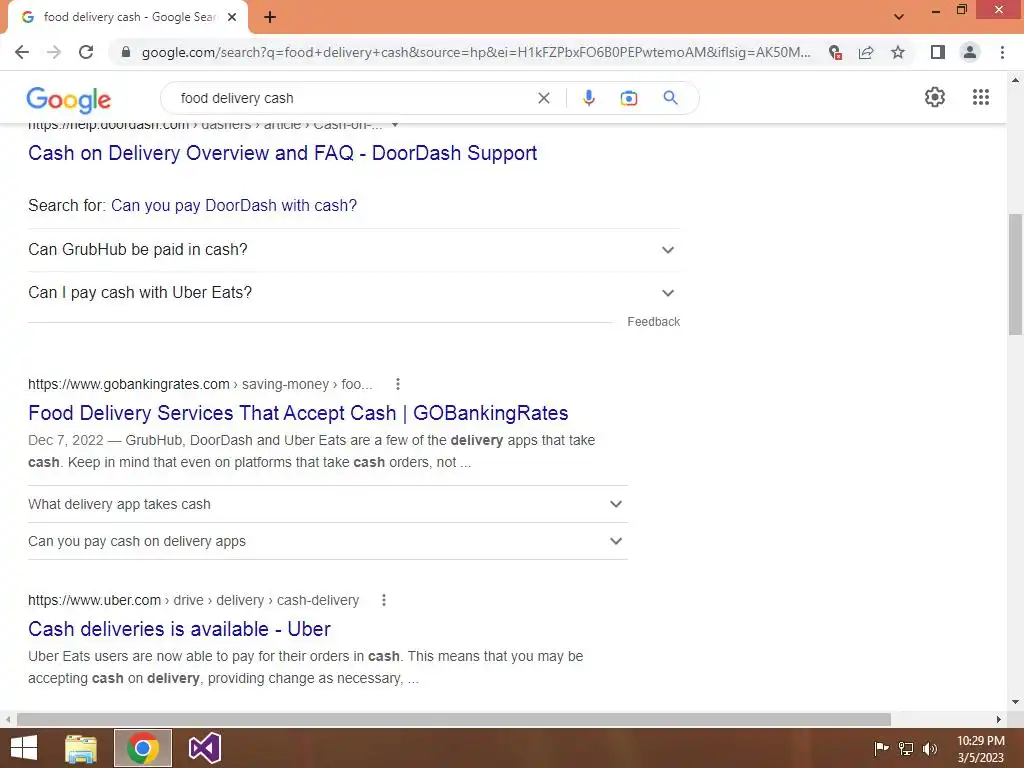
Task: Open the volume control tray icon
Action: [929, 748]
